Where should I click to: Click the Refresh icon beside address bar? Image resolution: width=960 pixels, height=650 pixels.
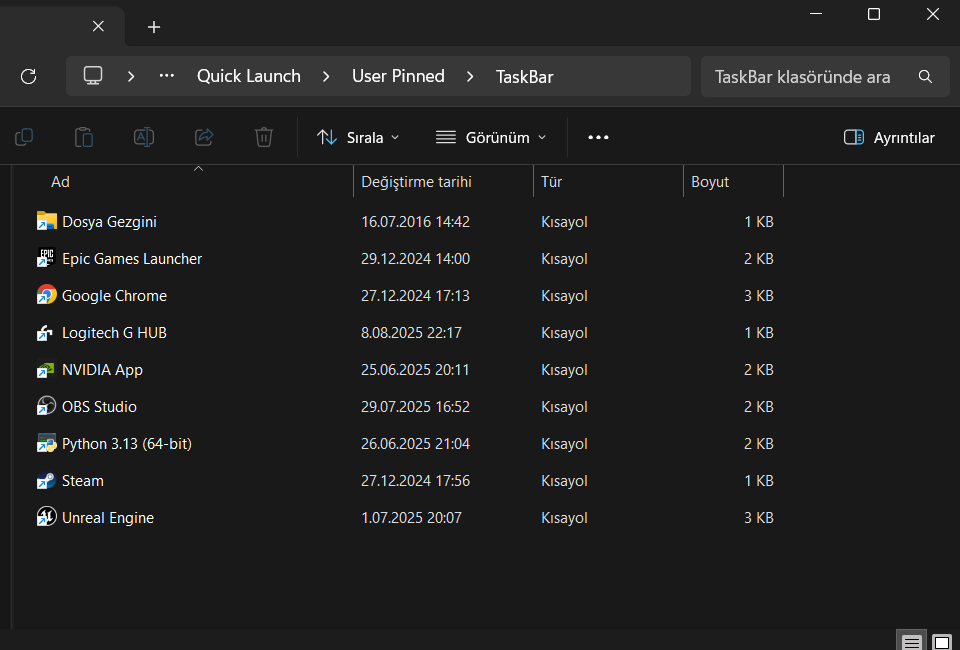[x=29, y=77]
